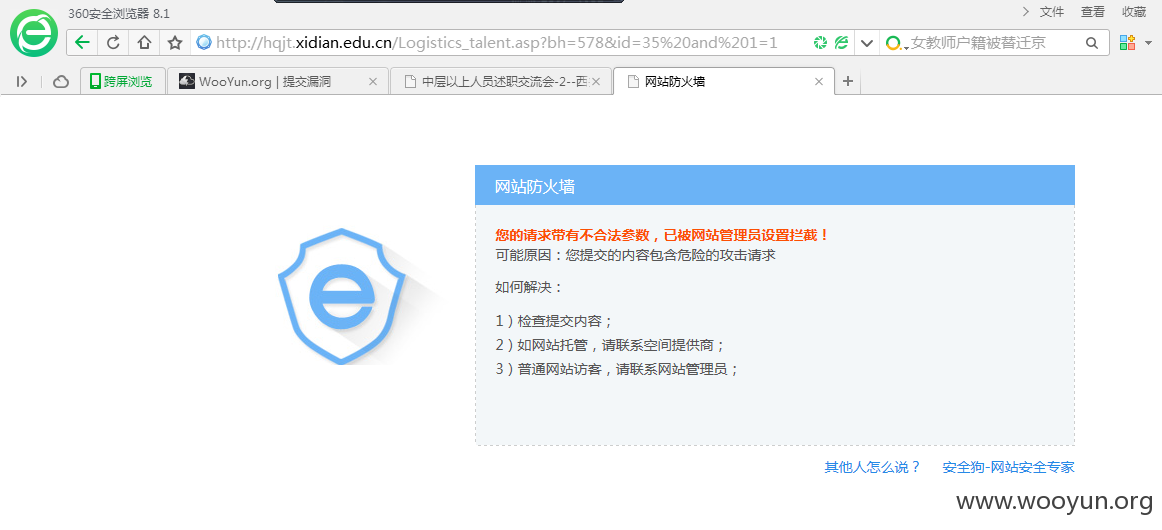Viewport: 1162px width, 530px height.
Task: Select the 网站防火墙 tab
Action: pyautogui.click(x=723, y=82)
